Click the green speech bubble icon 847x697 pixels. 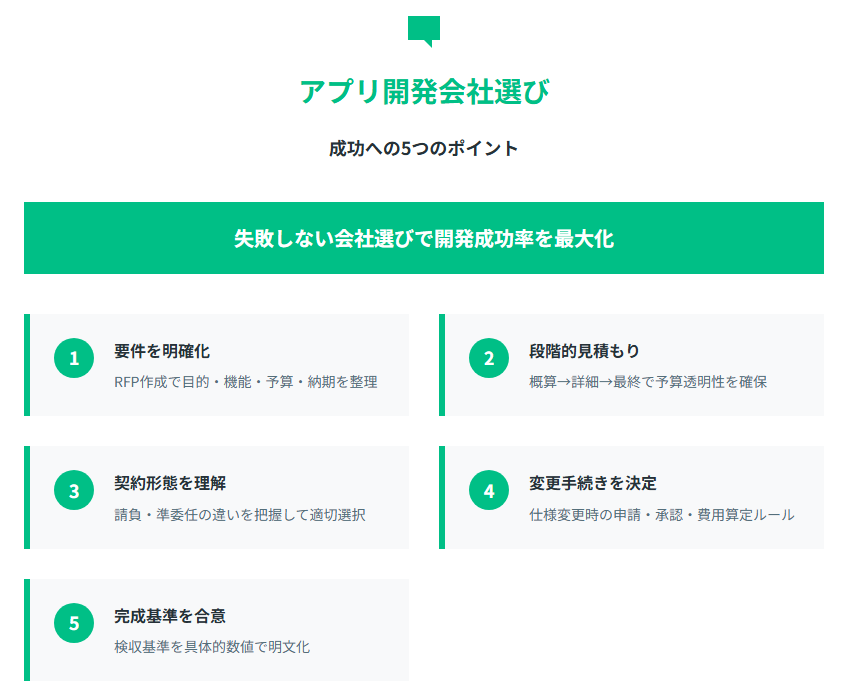click(424, 31)
